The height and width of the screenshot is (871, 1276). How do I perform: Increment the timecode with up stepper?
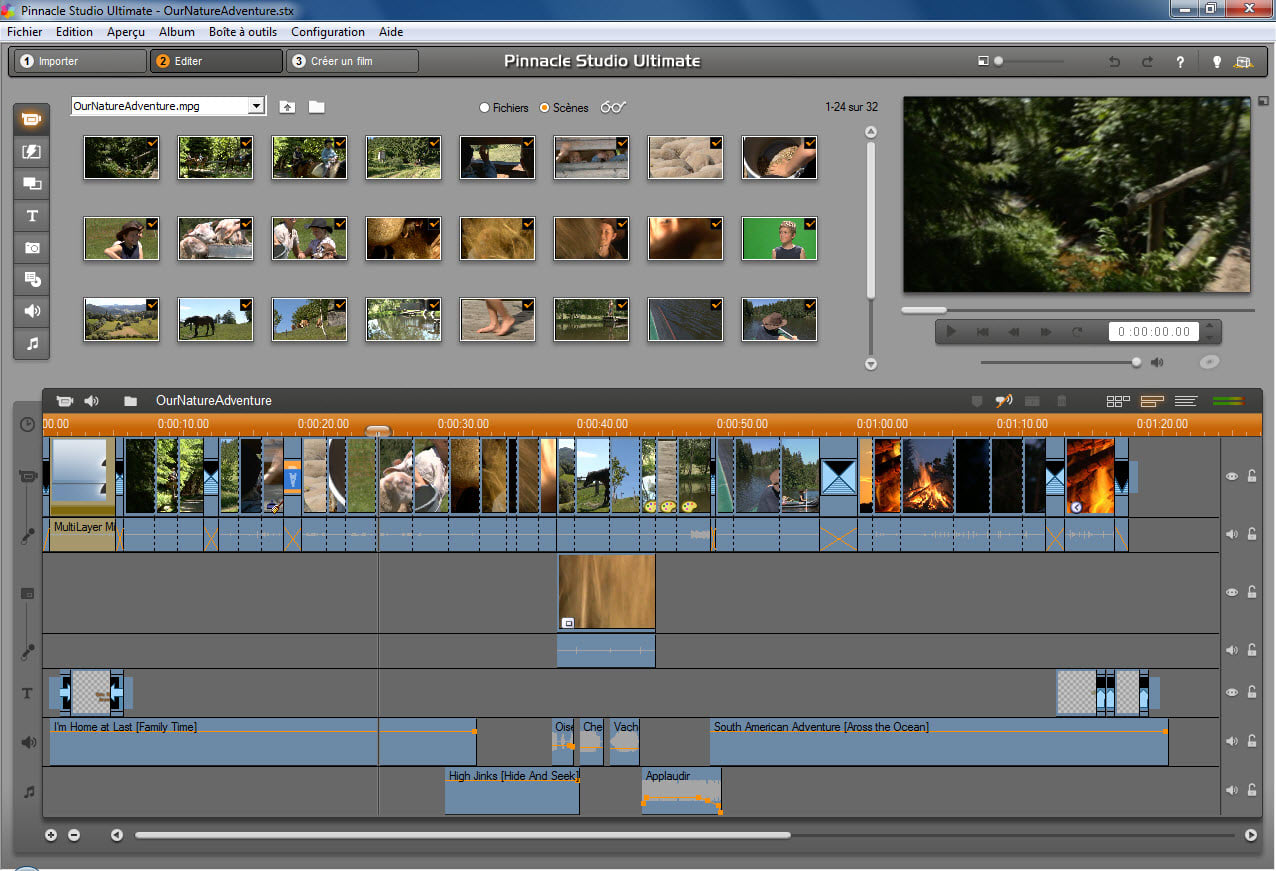coord(1210,326)
